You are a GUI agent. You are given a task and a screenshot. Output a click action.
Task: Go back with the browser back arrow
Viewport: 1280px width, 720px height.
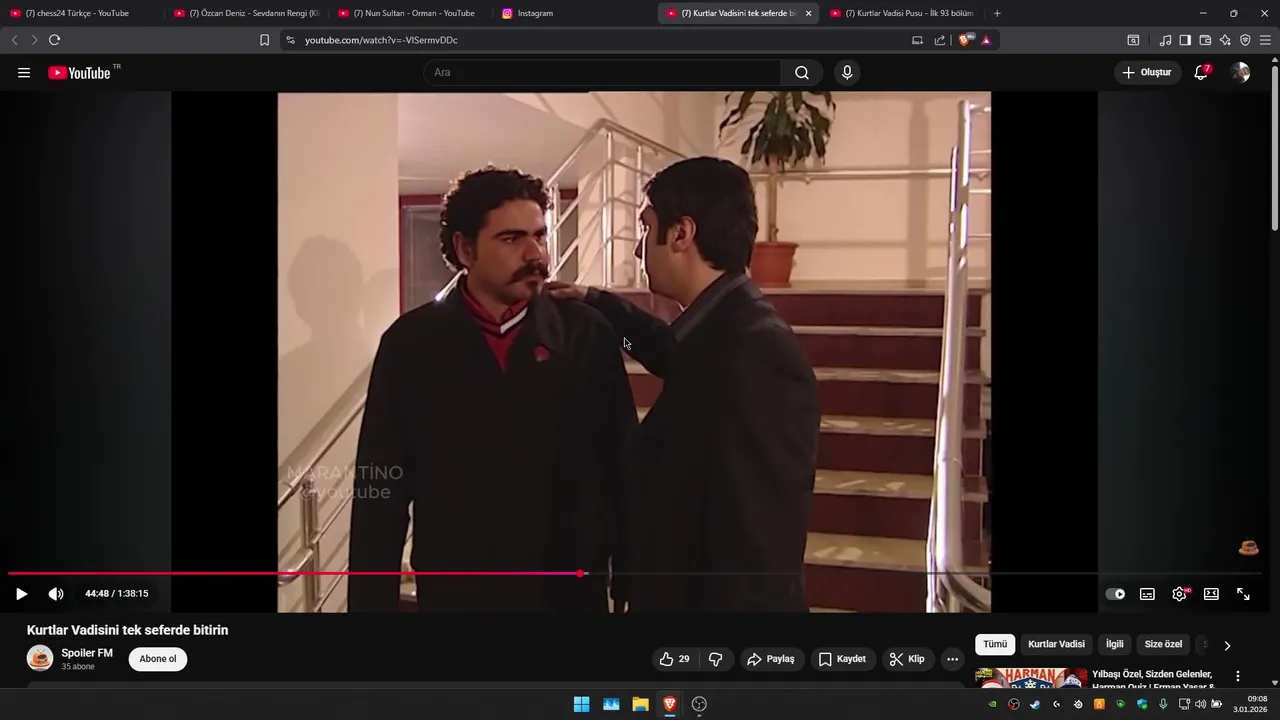[14, 40]
